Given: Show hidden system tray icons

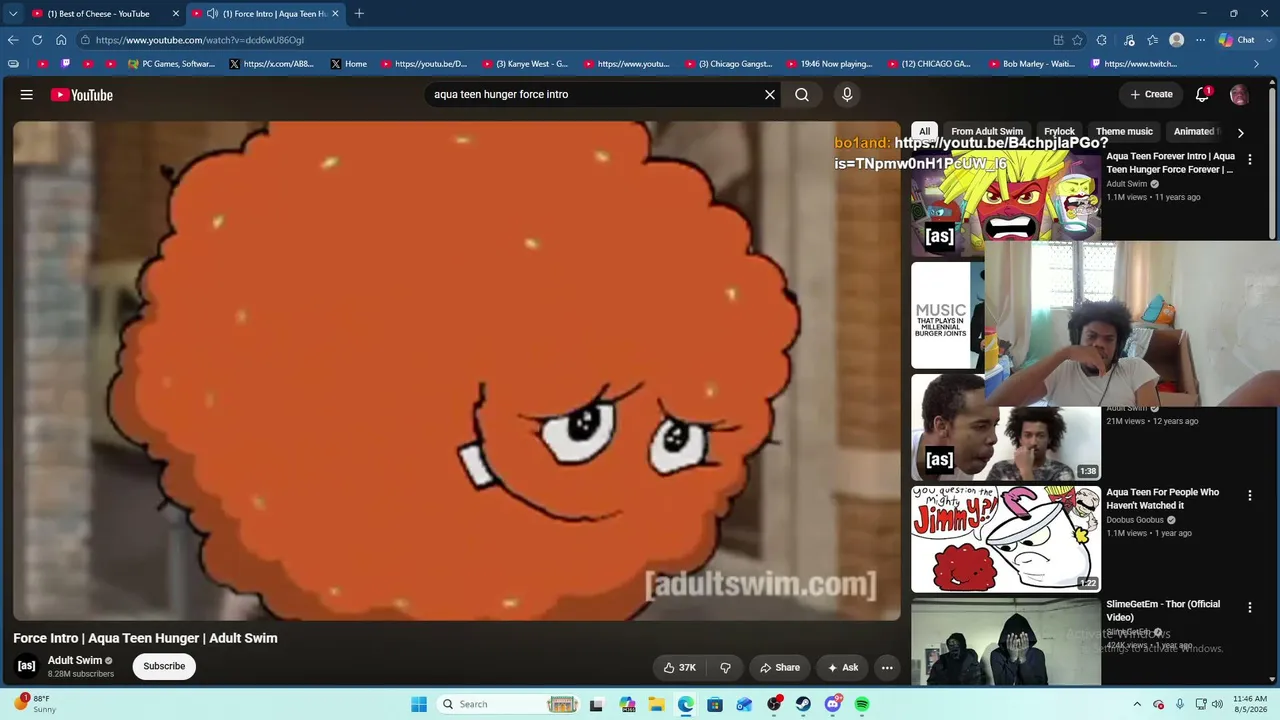Looking at the screenshot, I should [x=1137, y=704].
